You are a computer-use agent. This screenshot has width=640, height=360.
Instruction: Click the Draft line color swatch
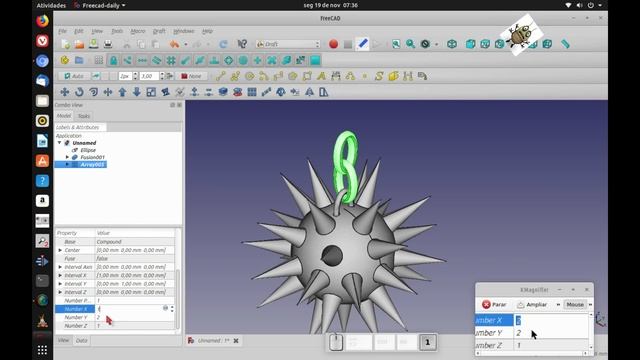click(x=105, y=76)
